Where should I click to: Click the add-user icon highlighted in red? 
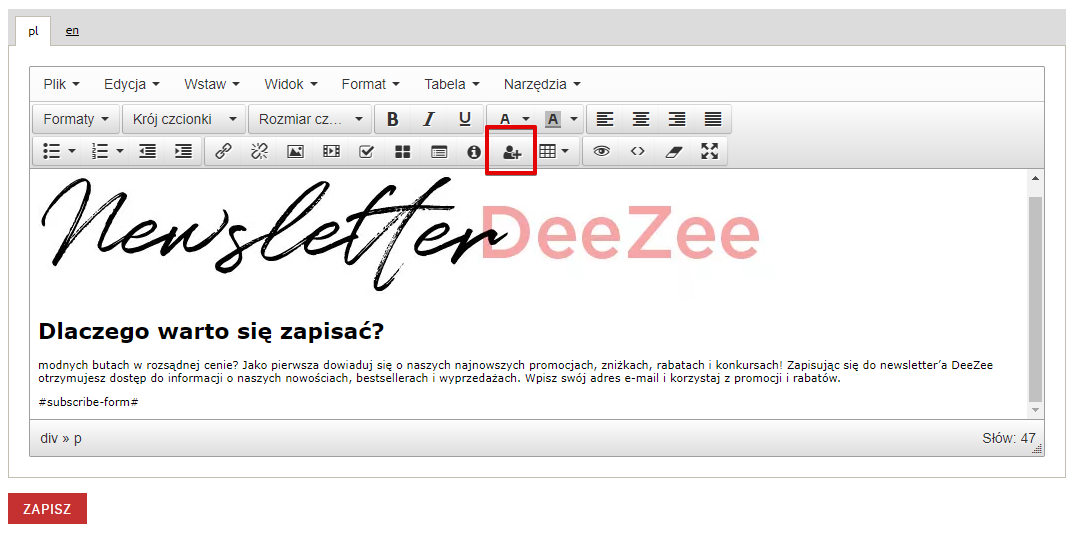511,152
